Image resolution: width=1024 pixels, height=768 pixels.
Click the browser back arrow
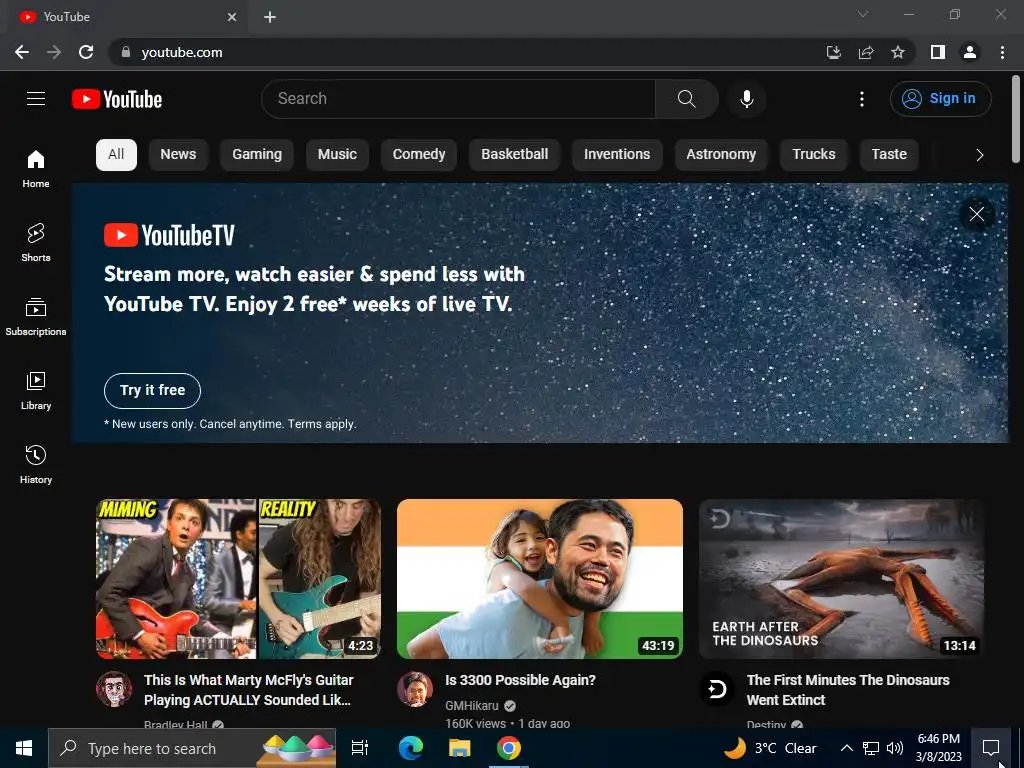22,52
